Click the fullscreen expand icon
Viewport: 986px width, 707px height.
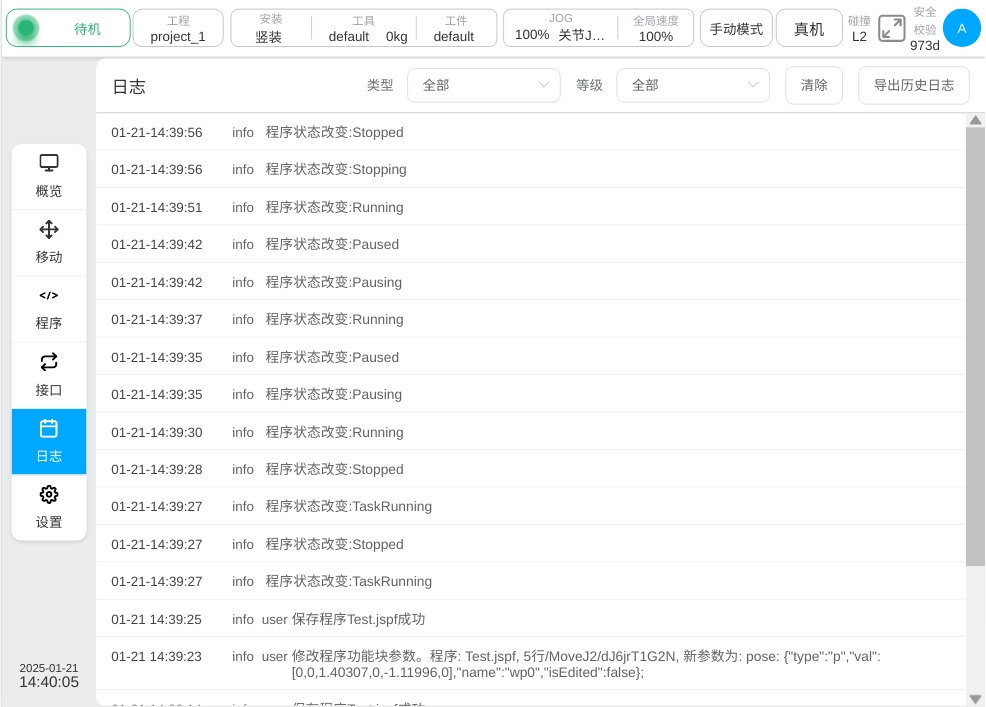pos(891,29)
